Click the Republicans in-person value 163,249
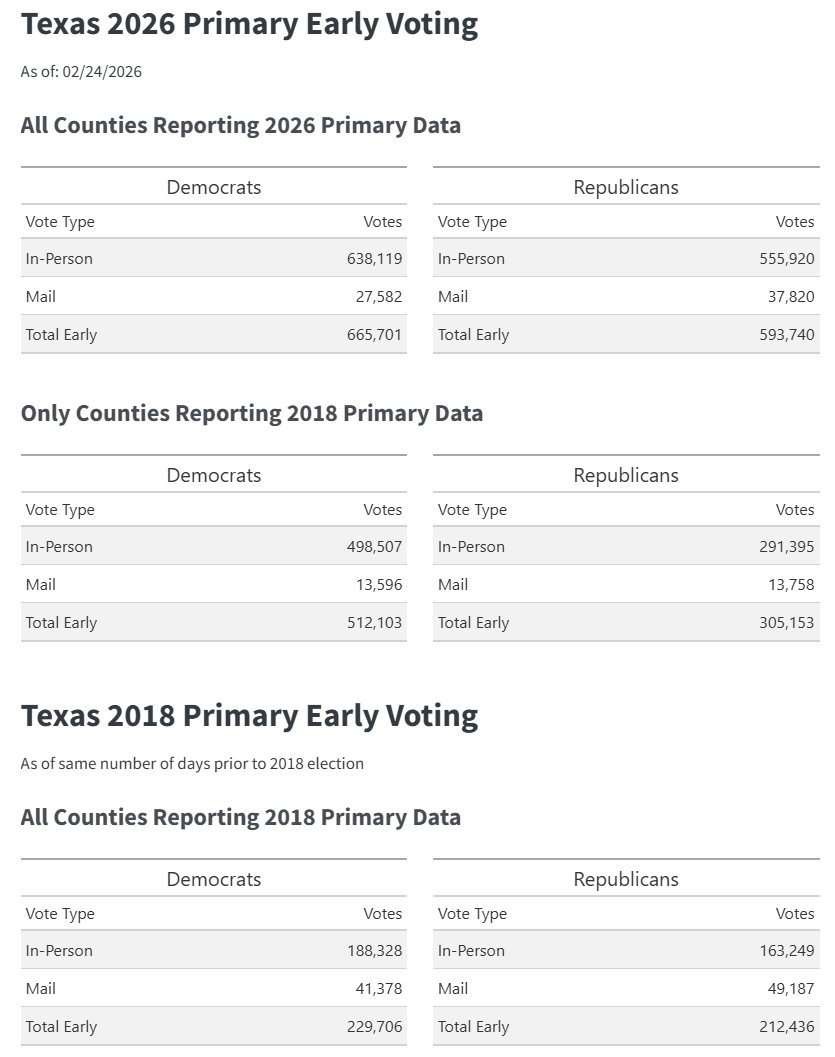835x1057 pixels. [786, 951]
